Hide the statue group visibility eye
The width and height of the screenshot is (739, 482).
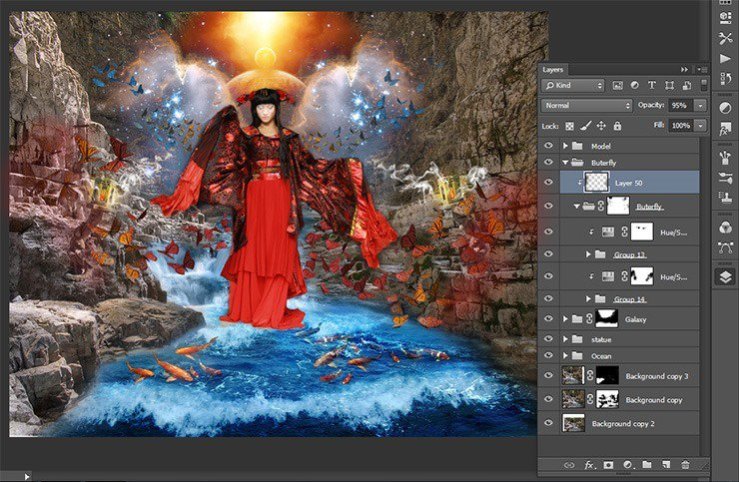click(549, 339)
